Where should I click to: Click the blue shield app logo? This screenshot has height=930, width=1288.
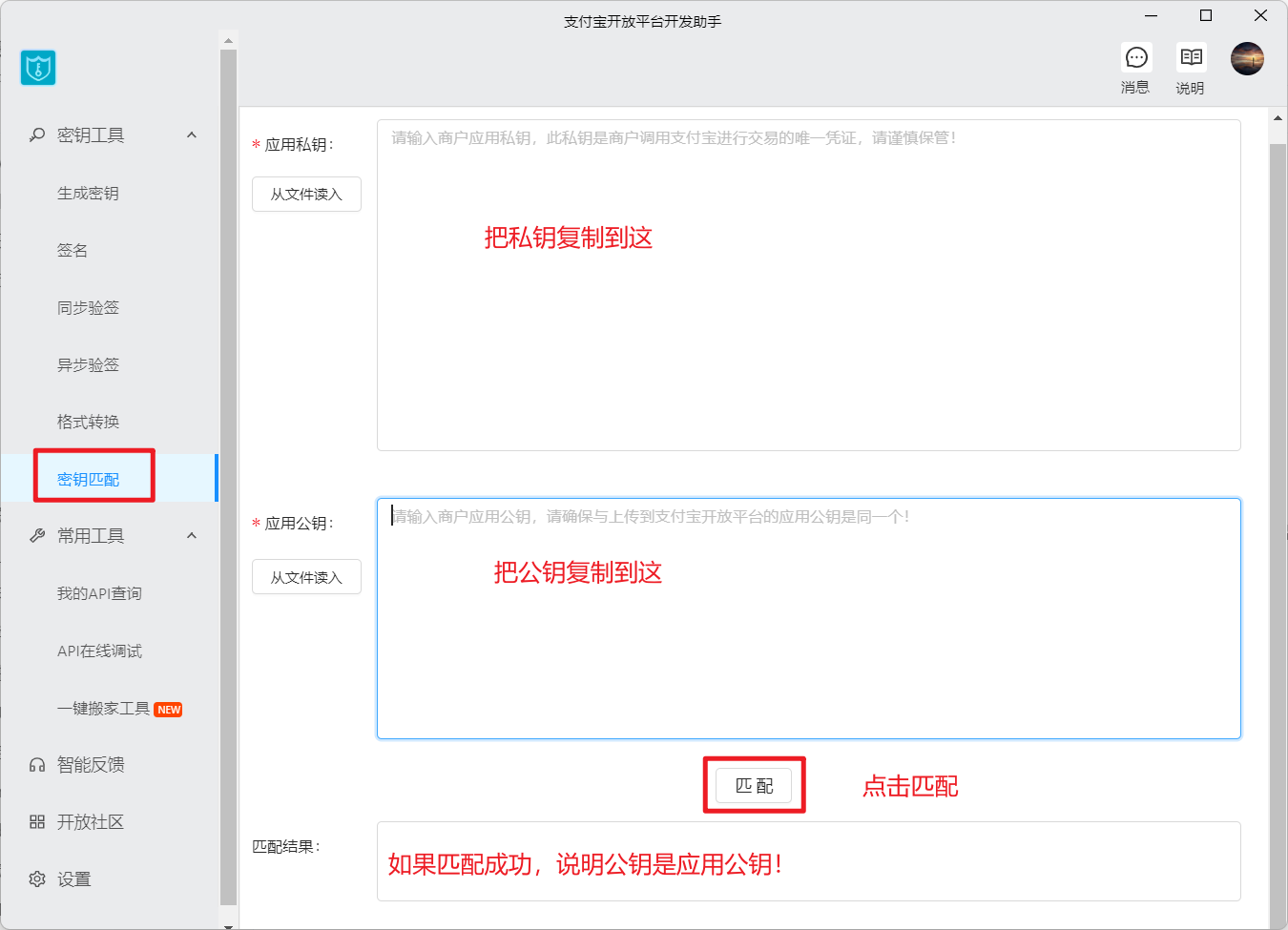(38, 68)
